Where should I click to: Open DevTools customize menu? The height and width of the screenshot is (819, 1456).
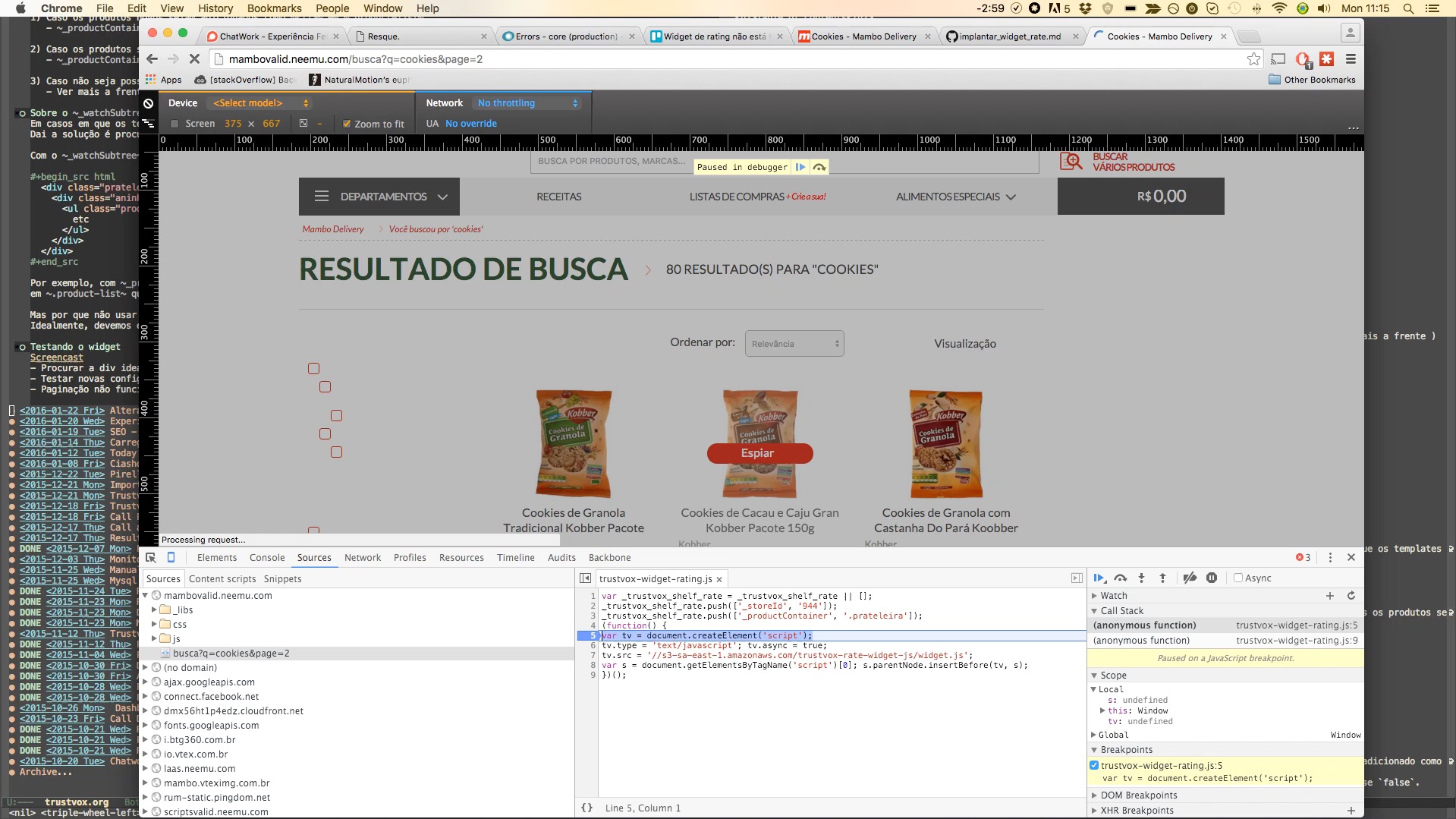coord(1330,558)
